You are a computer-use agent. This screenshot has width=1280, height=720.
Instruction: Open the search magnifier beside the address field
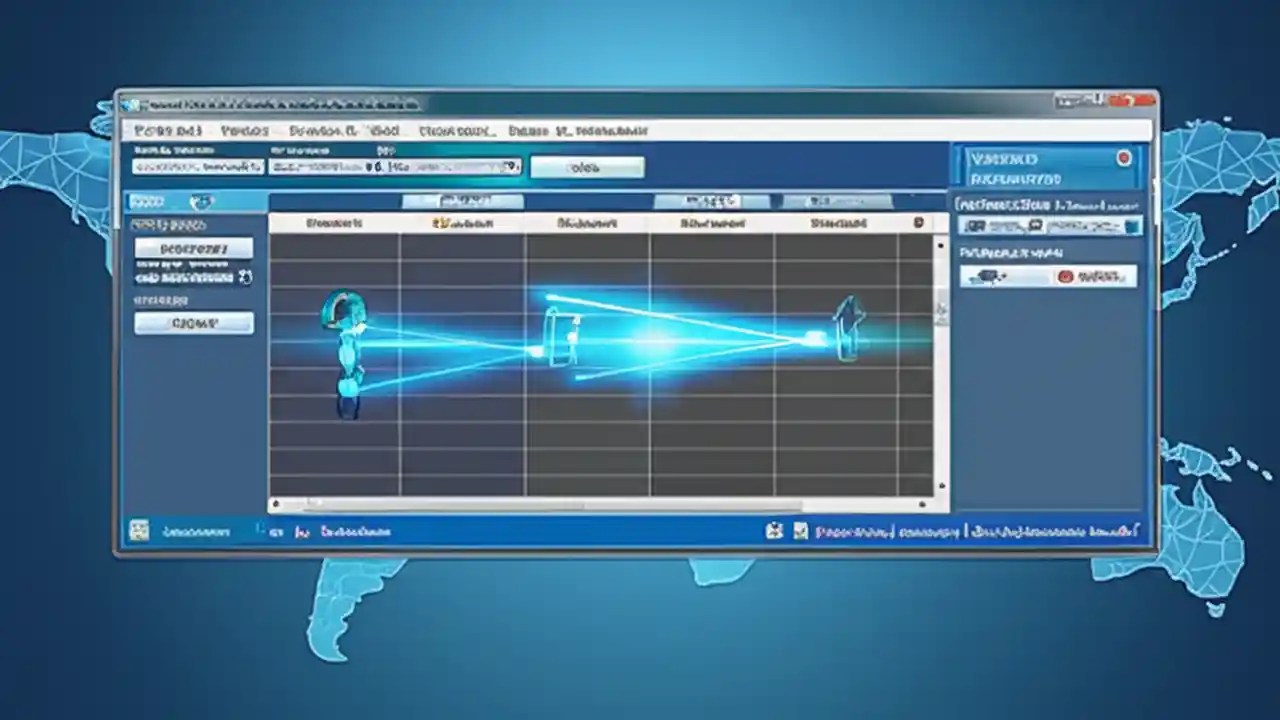point(512,166)
